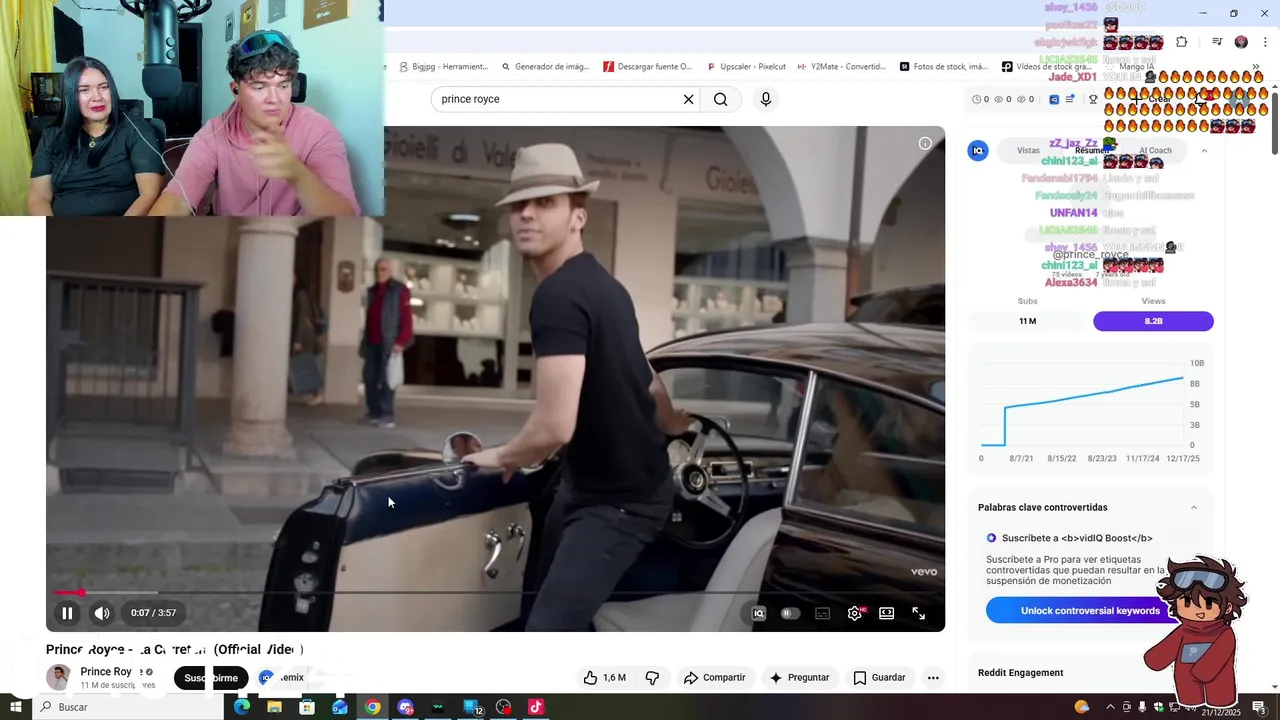1280x720 pixels.
Task: Start voice search with the microphone
Action: point(766,99)
